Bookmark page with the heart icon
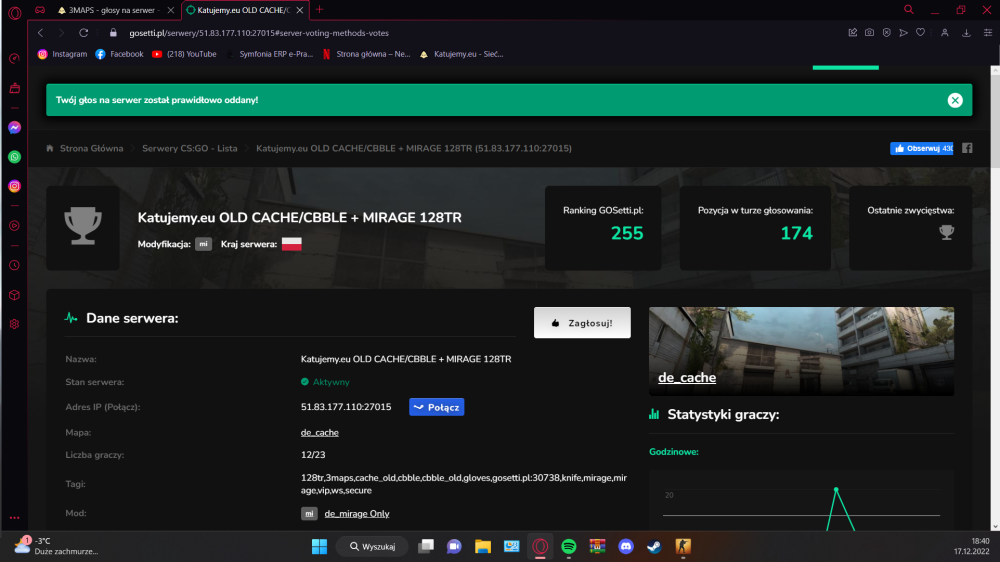The height and width of the screenshot is (562, 1000). [x=920, y=33]
